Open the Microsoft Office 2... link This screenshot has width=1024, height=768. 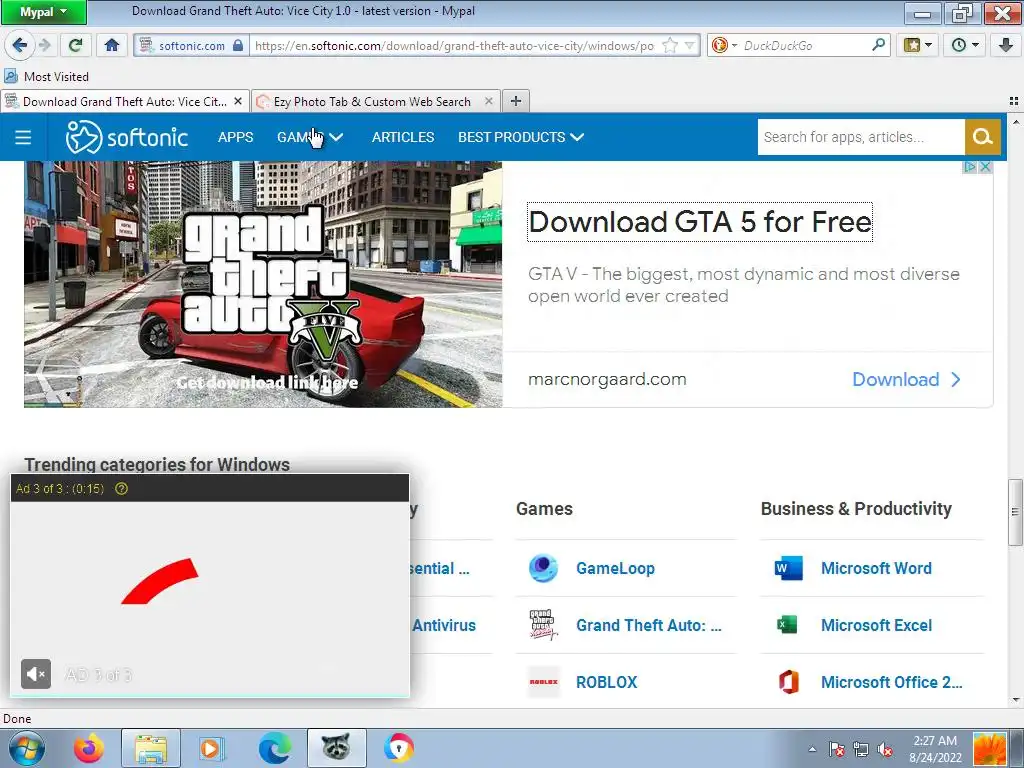[x=891, y=682]
